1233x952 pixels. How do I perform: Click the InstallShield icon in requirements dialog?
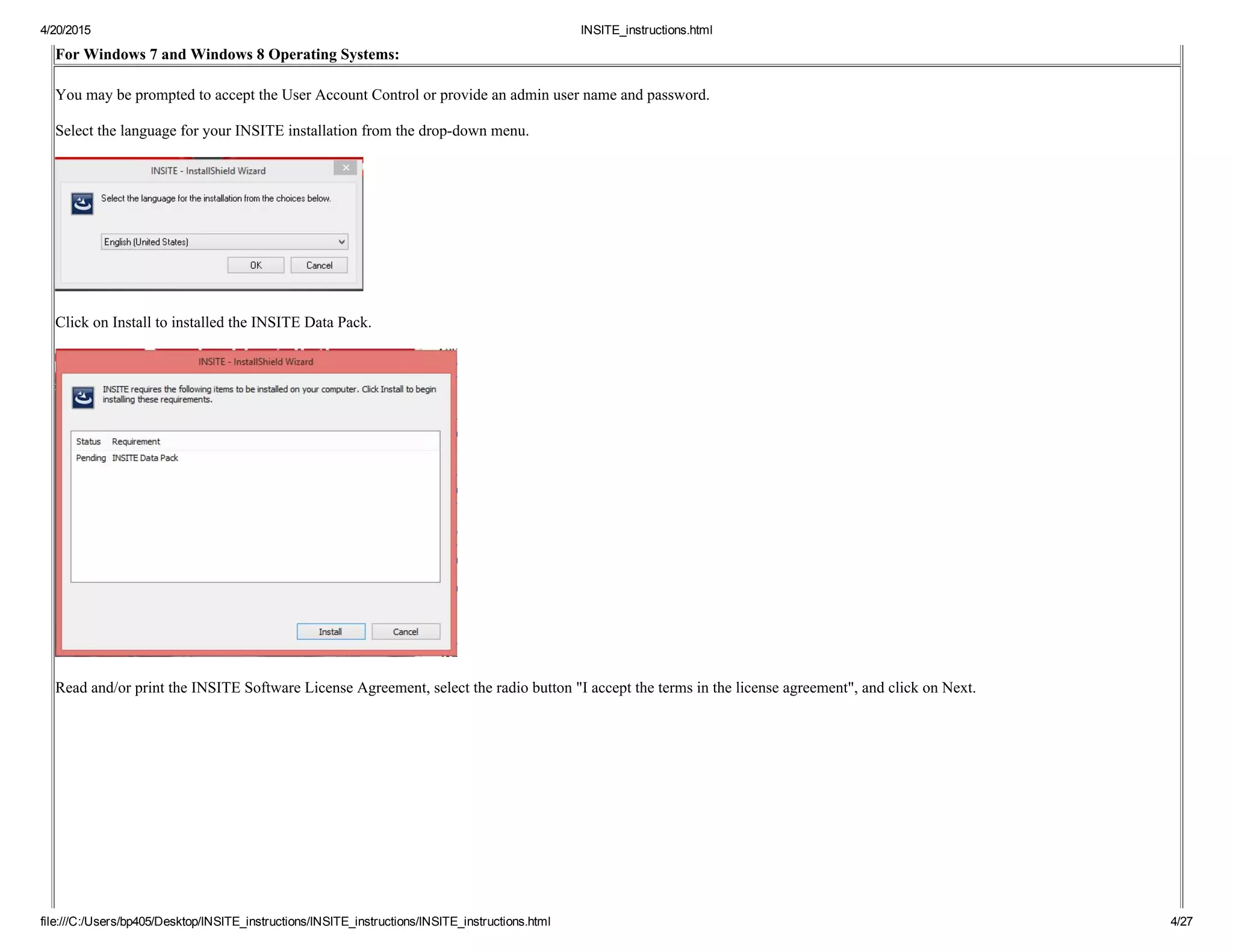click(x=82, y=397)
